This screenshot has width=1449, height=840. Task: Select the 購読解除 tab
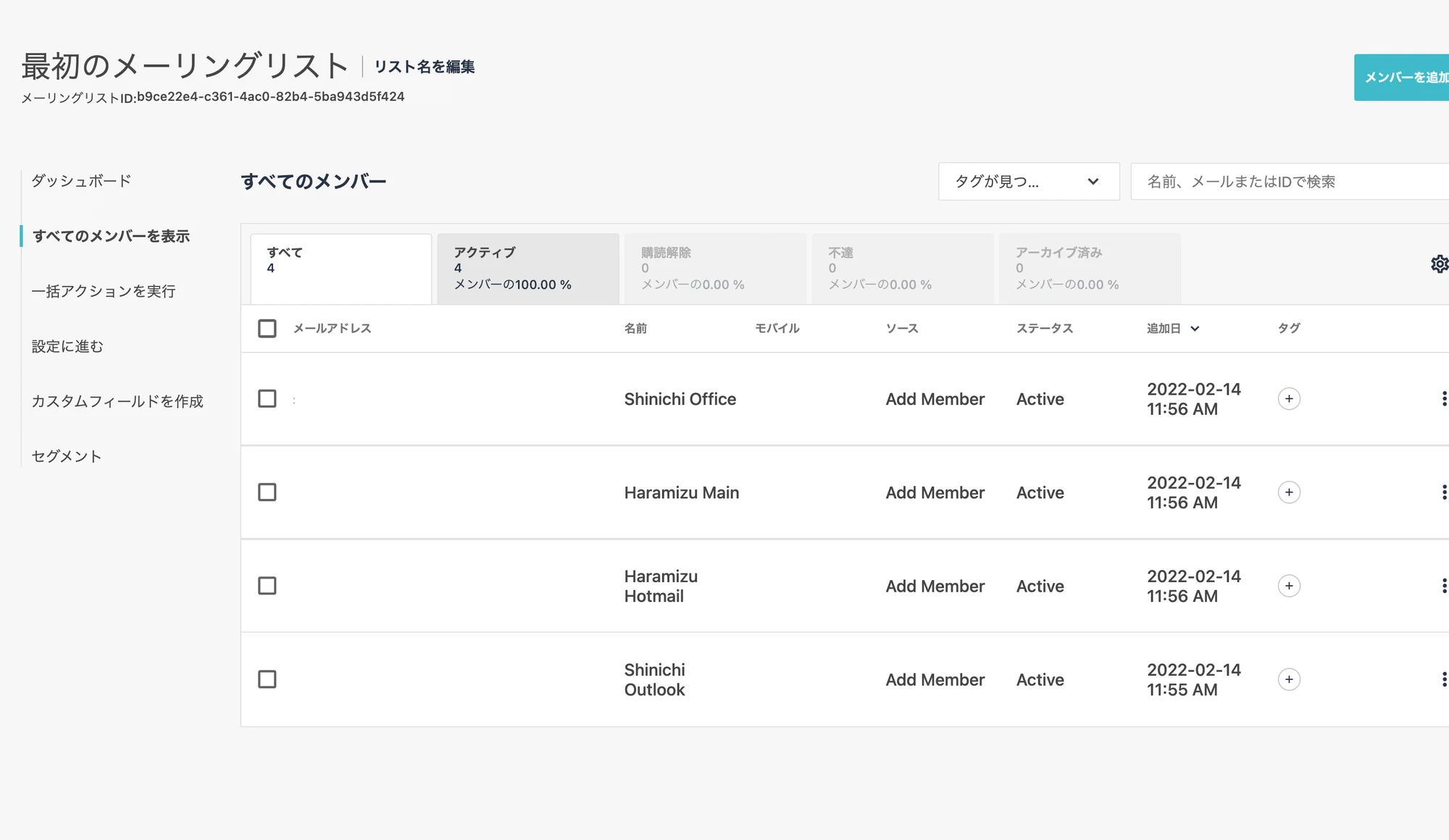(x=716, y=269)
